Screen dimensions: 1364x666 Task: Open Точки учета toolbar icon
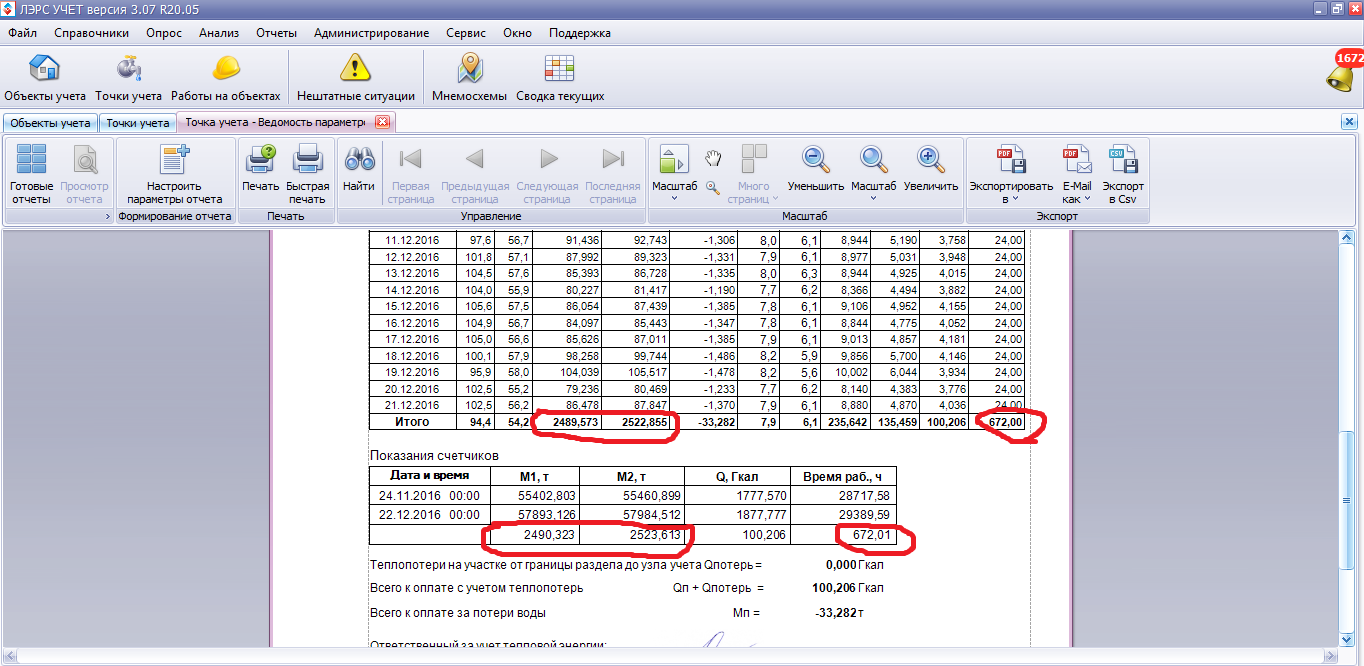(128, 78)
